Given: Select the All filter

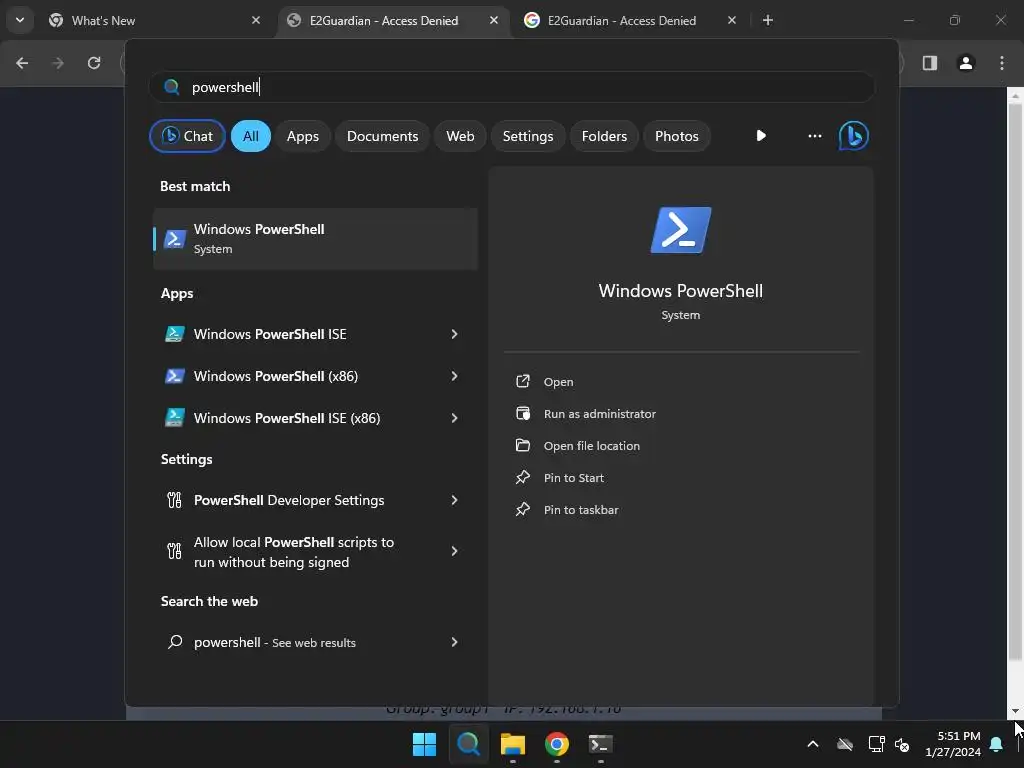Looking at the screenshot, I should point(251,136).
